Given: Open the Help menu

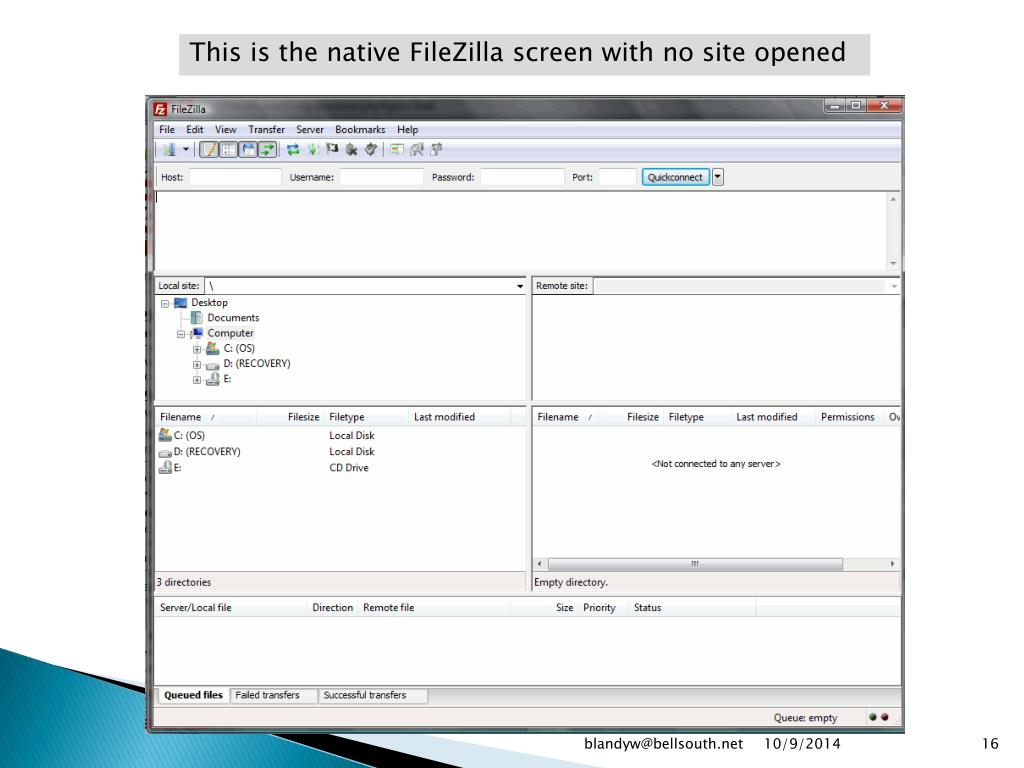Looking at the screenshot, I should (x=408, y=129).
